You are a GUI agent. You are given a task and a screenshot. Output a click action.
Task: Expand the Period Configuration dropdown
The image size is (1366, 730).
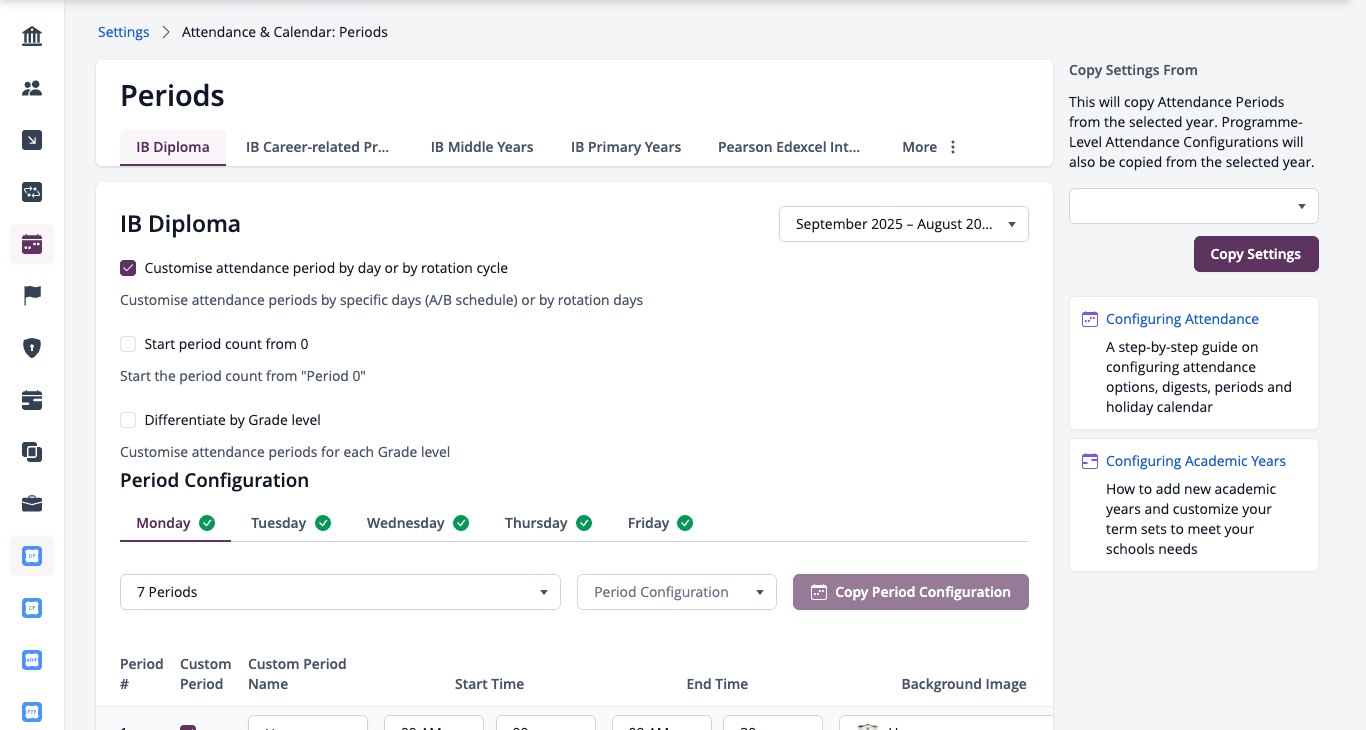pos(677,592)
